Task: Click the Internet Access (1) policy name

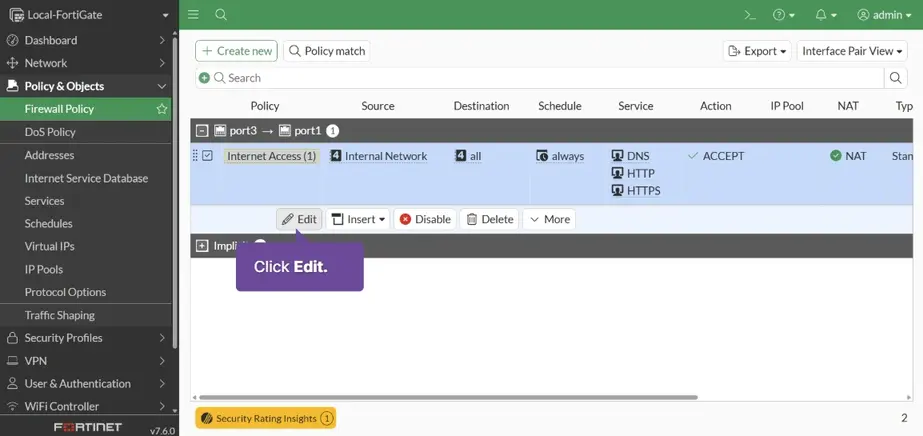Action: point(271,157)
